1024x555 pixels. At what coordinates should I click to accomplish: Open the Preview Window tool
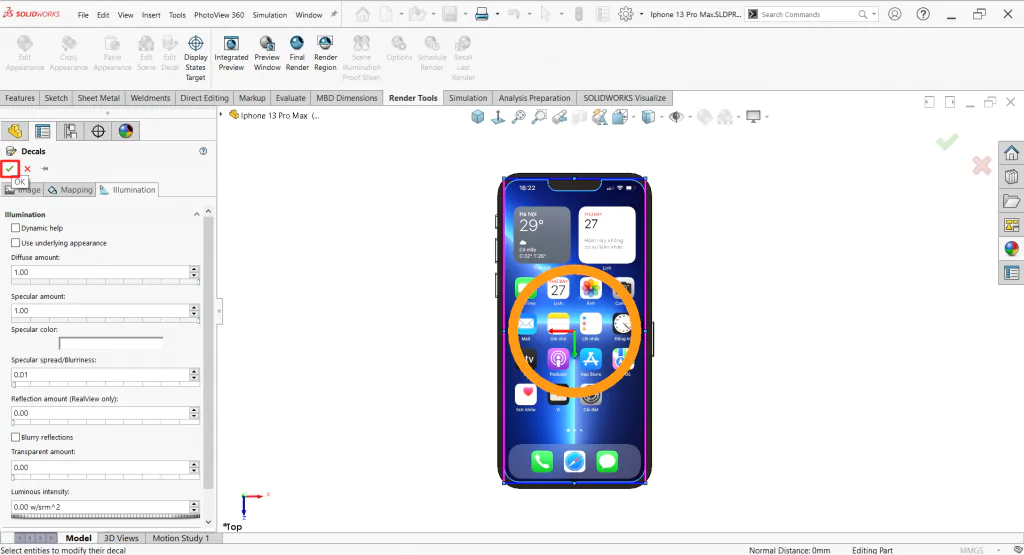point(266,54)
